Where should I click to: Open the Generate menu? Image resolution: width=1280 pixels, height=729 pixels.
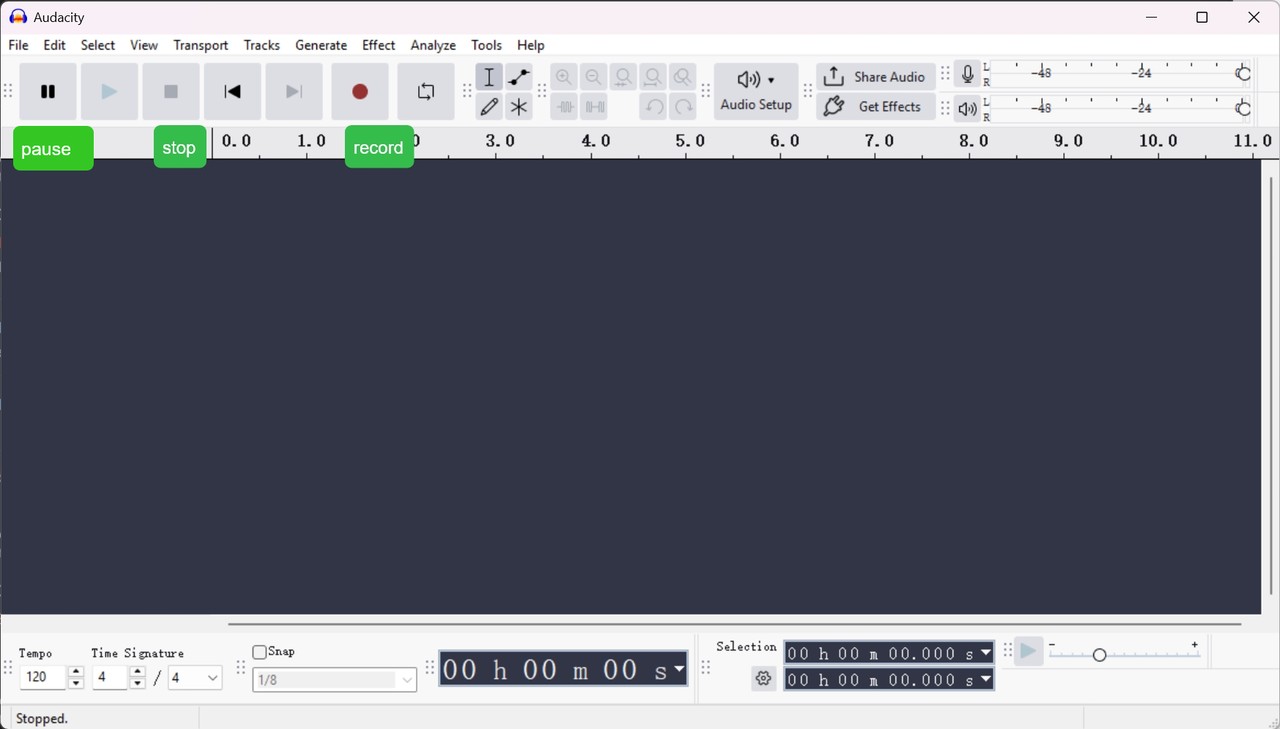321,45
